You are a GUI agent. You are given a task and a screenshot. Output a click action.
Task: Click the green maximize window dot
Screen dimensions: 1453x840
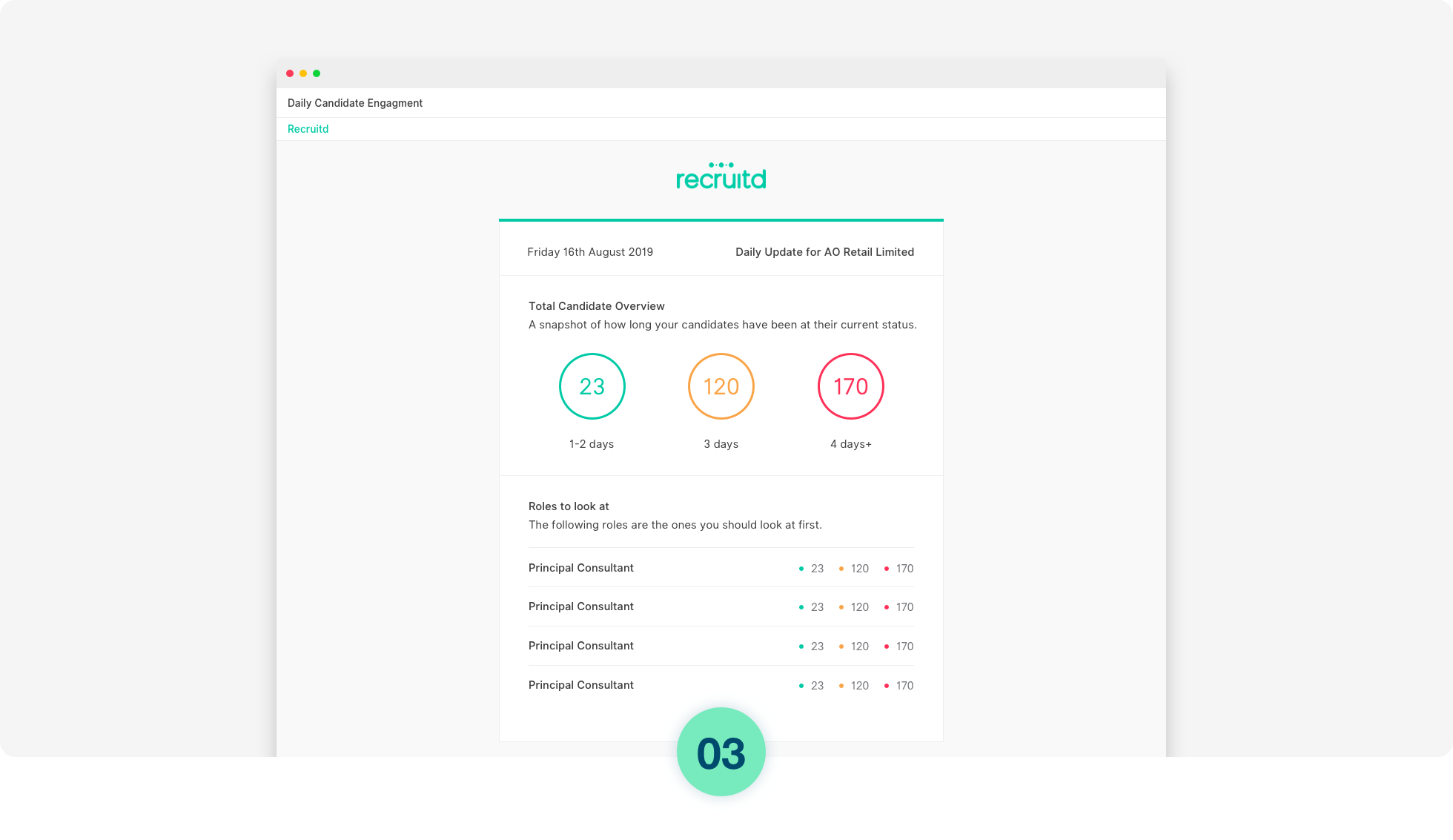click(x=317, y=73)
